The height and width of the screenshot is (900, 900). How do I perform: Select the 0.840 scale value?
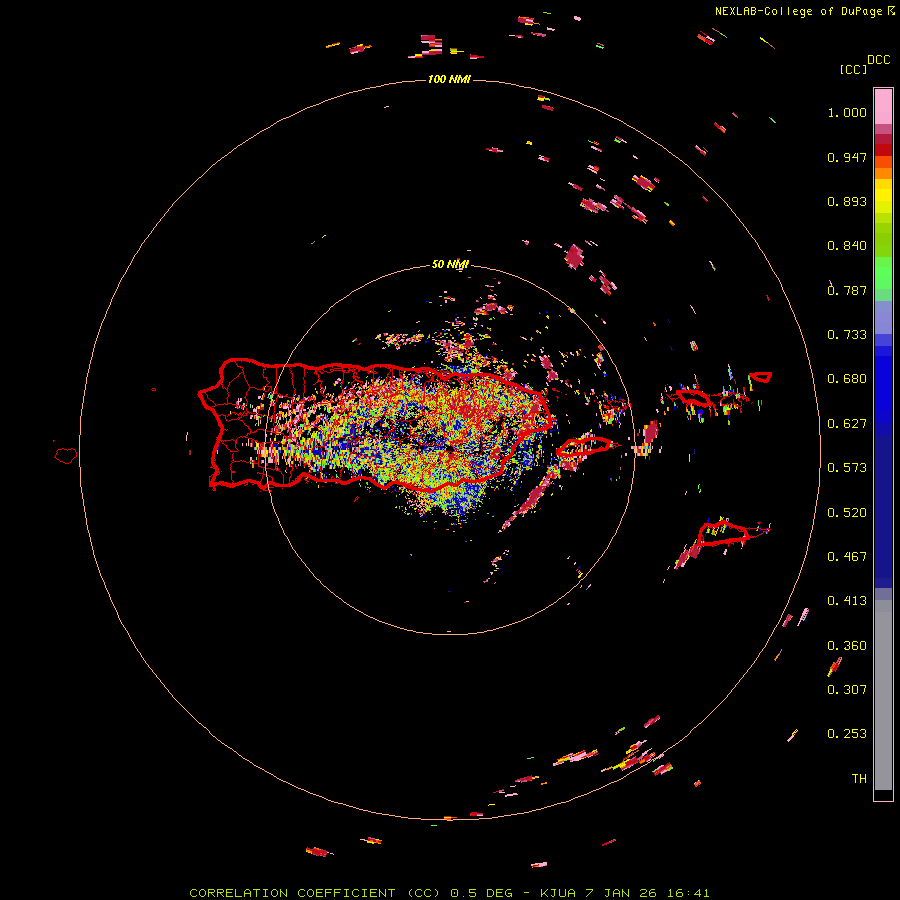847,246
